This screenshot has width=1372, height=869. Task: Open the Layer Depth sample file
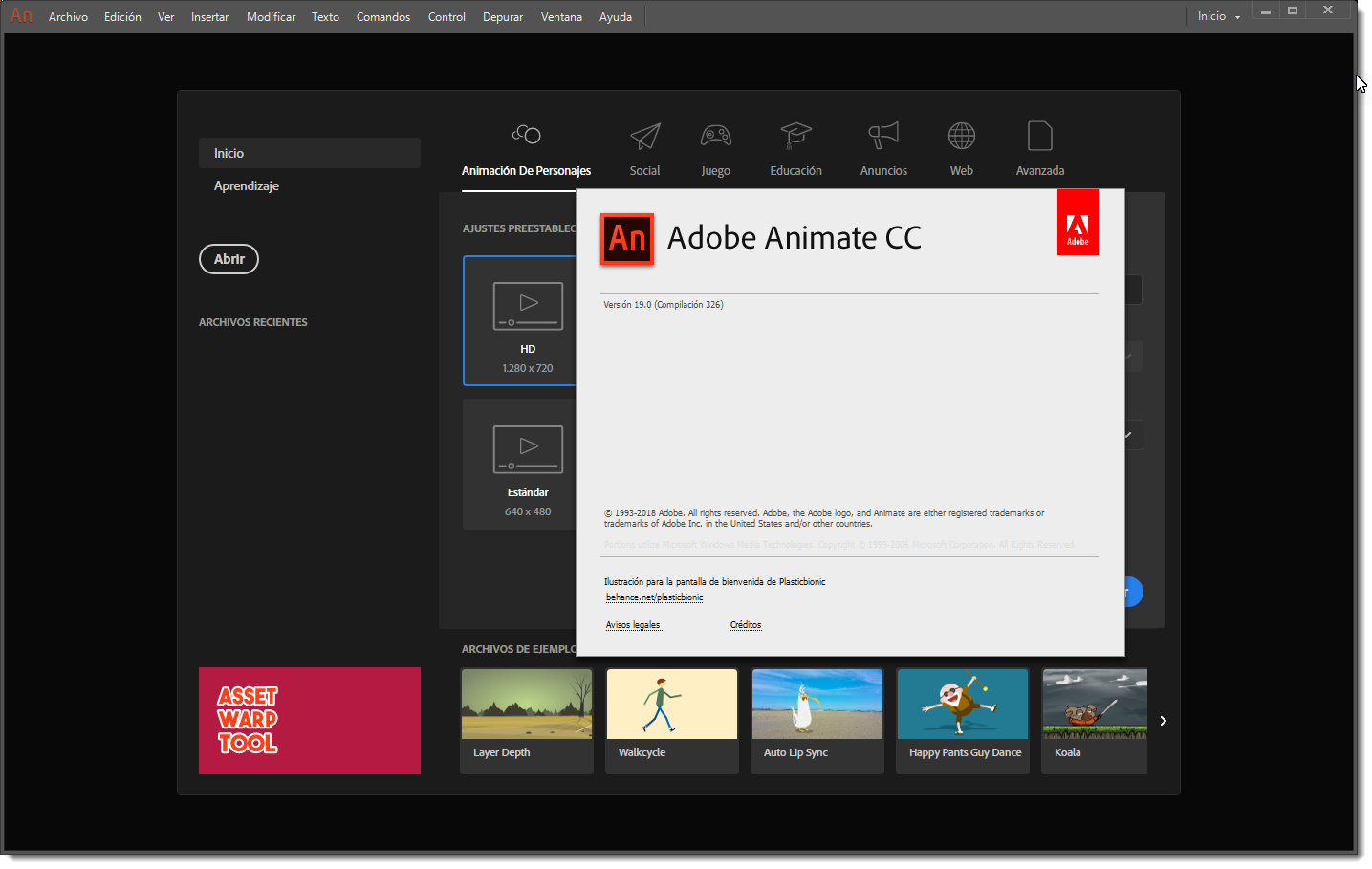527,721
